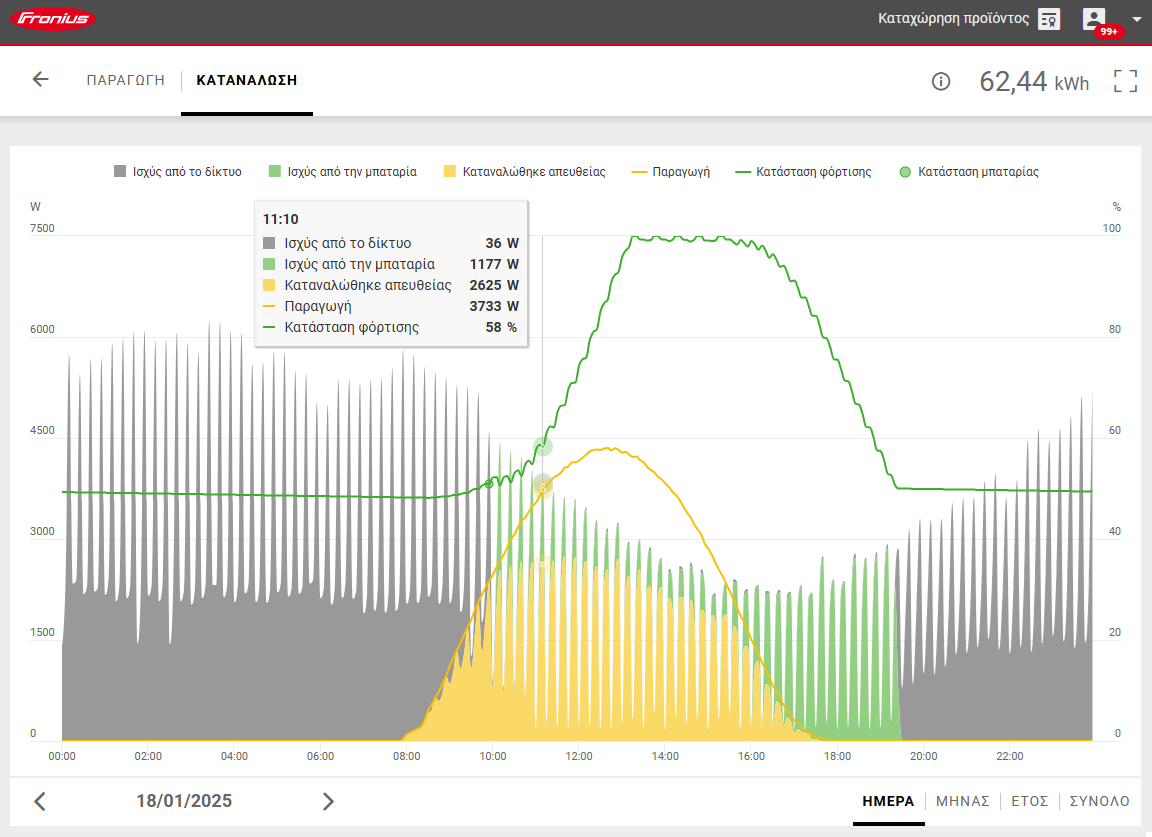This screenshot has width=1152, height=837.
Task: Expand account dropdown arrow
Action: coord(1136,19)
